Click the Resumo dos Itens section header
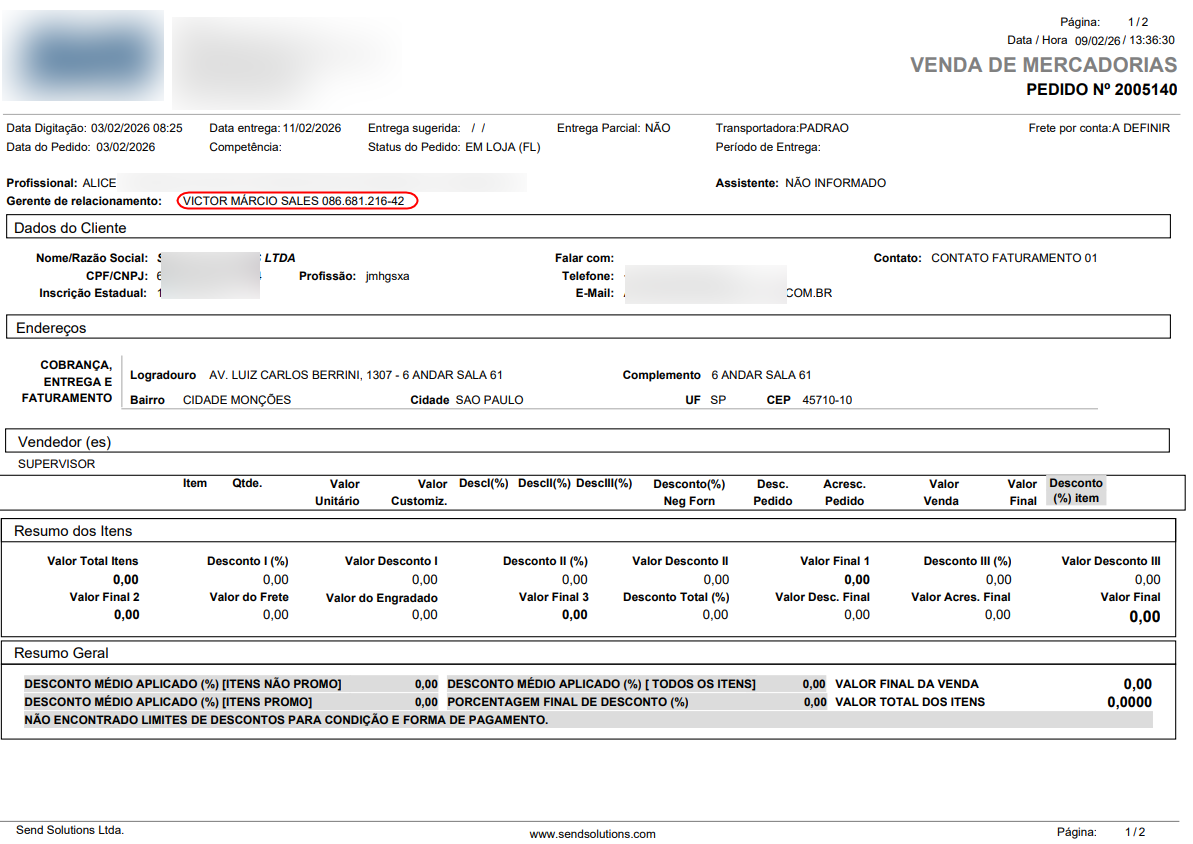1193x844 pixels. 73,531
